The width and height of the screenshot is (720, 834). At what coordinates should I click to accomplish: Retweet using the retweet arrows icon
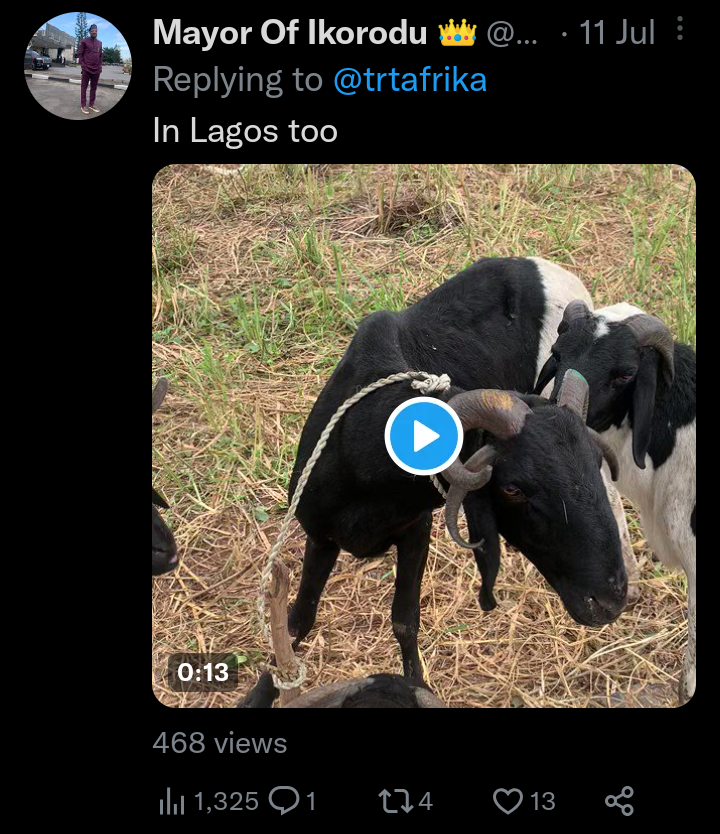[392, 801]
